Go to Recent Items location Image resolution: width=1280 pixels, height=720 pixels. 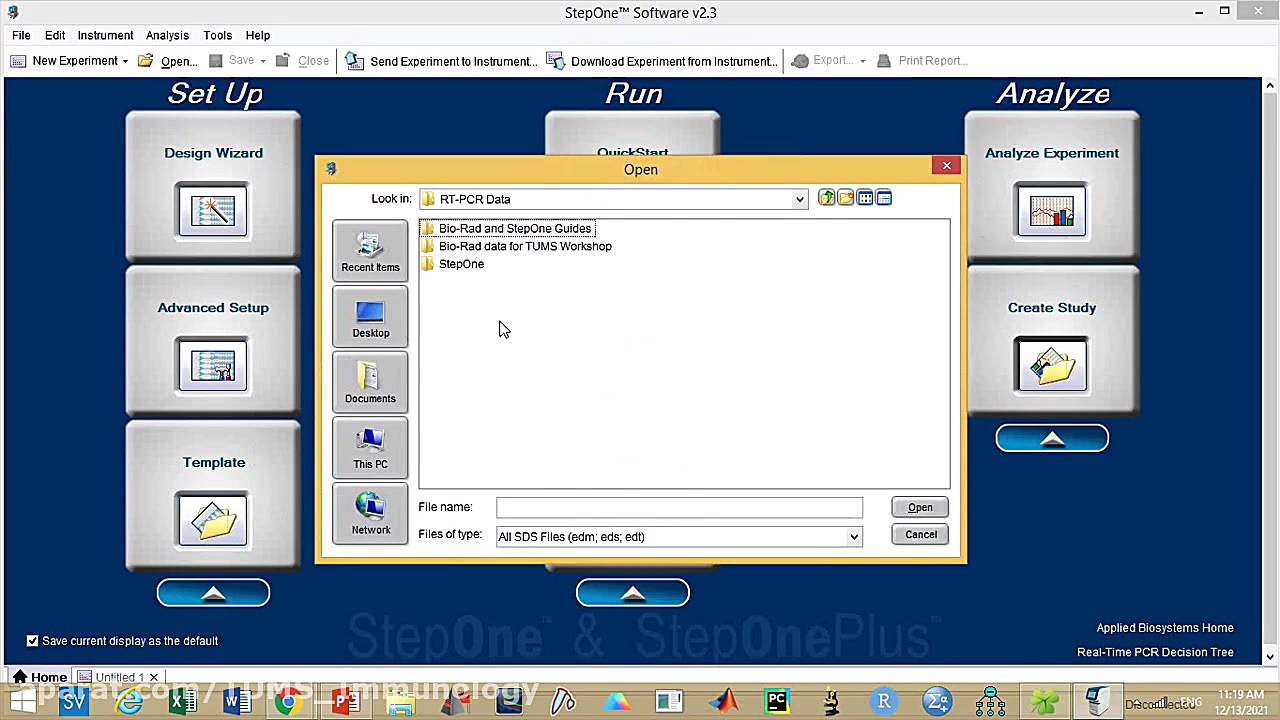coord(370,250)
